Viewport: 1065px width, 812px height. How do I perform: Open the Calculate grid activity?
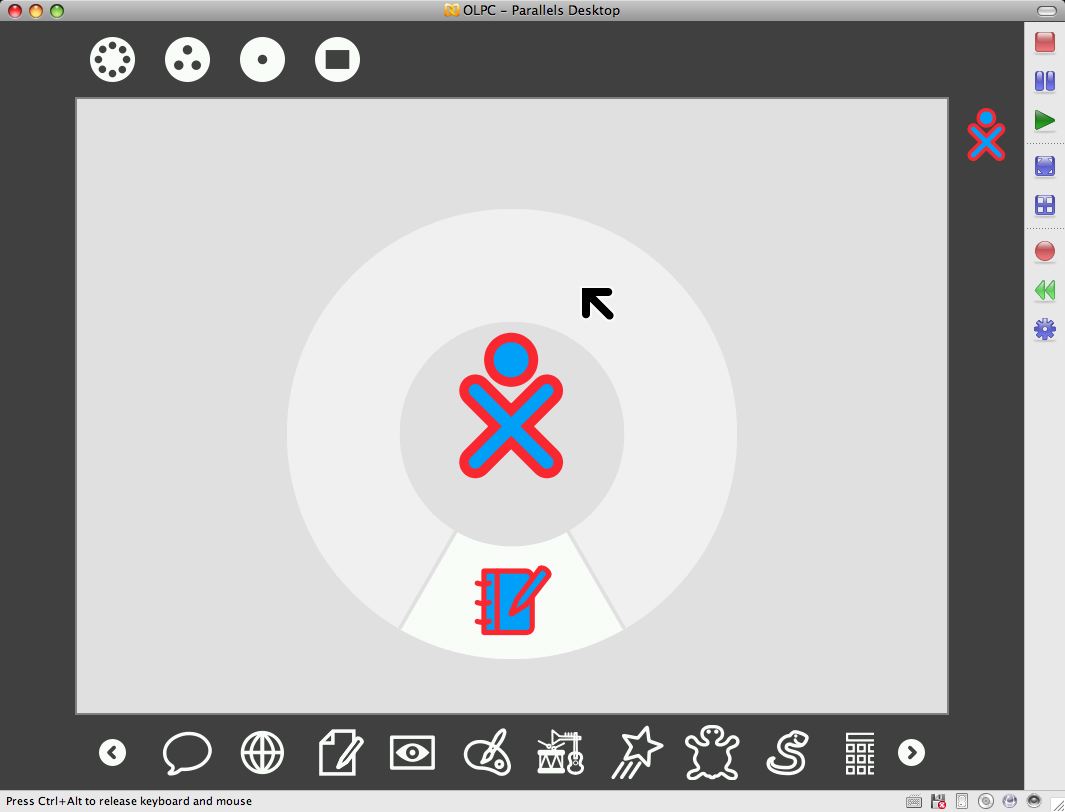tap(859, 753)
